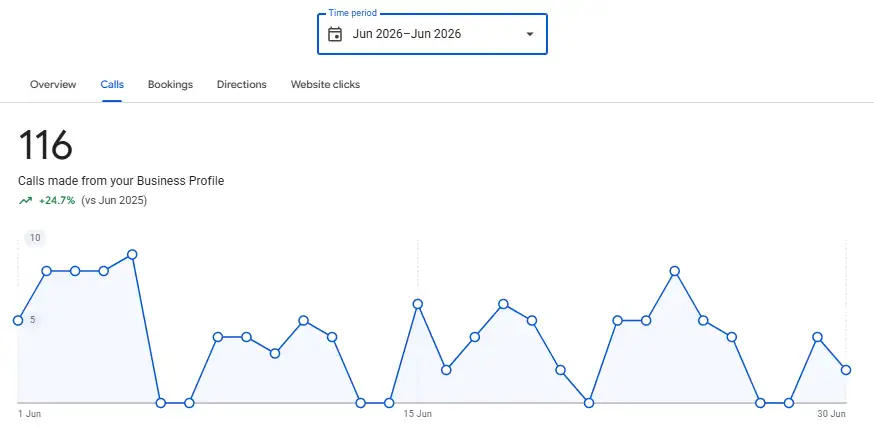Click the green upward trend icon
This screenshot has width=874, height=428.
tap(26, 201)
